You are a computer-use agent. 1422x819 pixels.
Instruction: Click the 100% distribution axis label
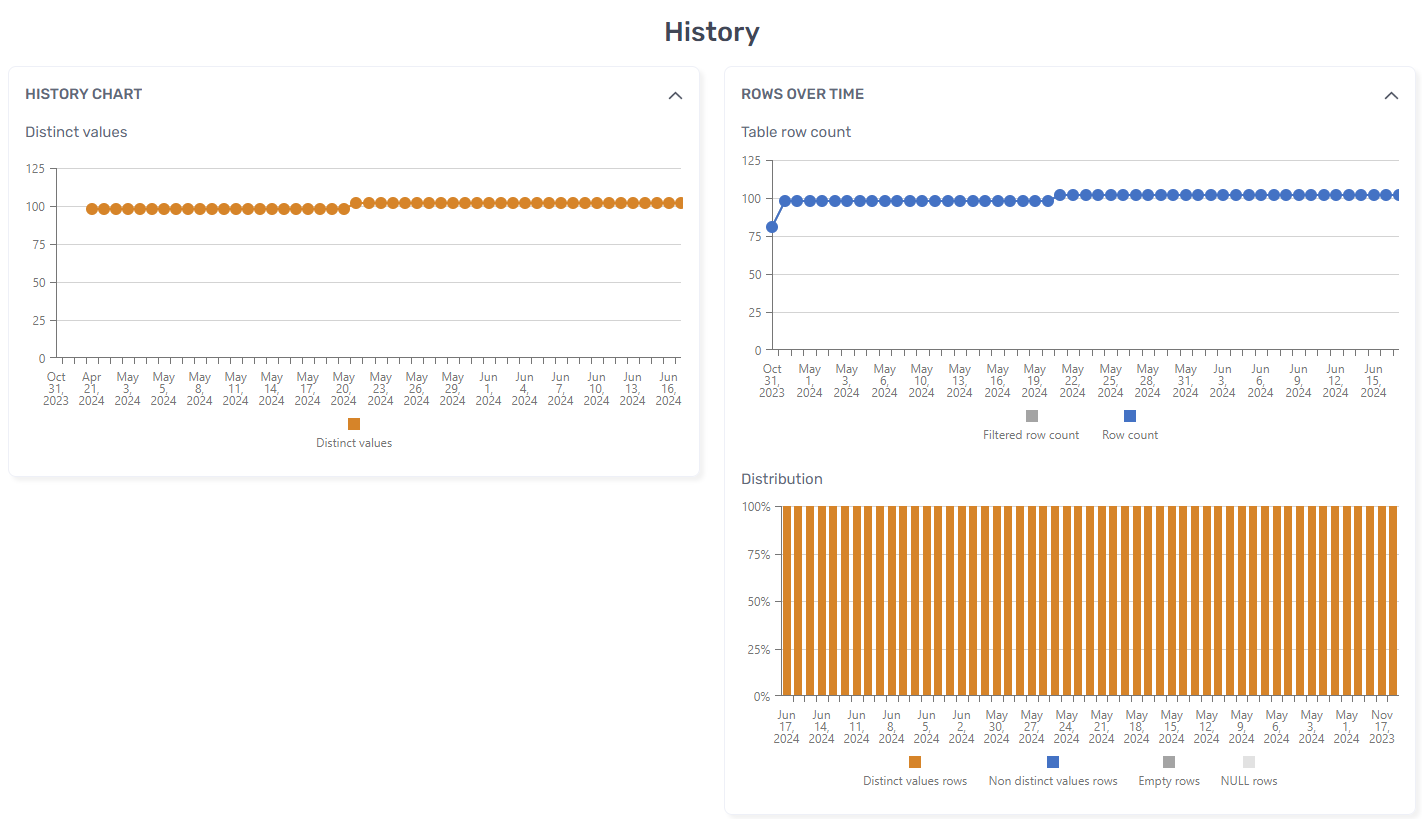pyautogui.click(x=756, y=507)
